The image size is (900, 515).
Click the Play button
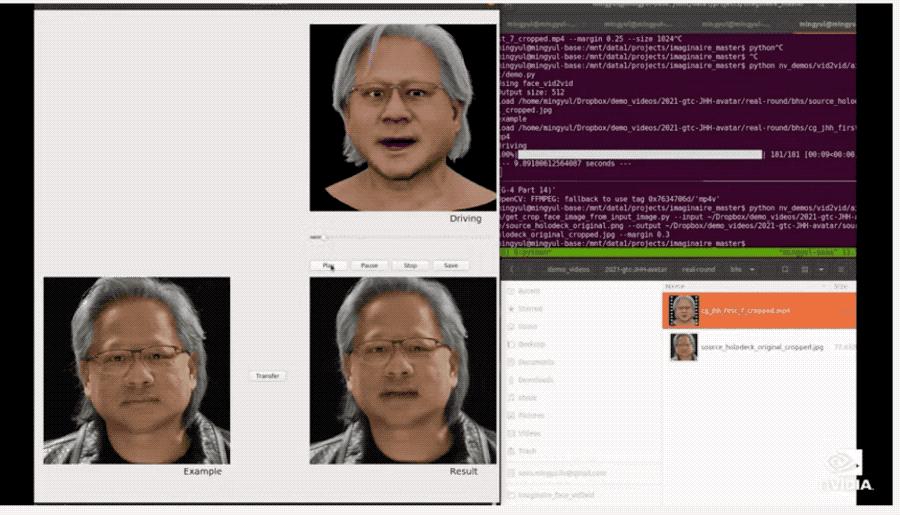[x=329, y=265]
